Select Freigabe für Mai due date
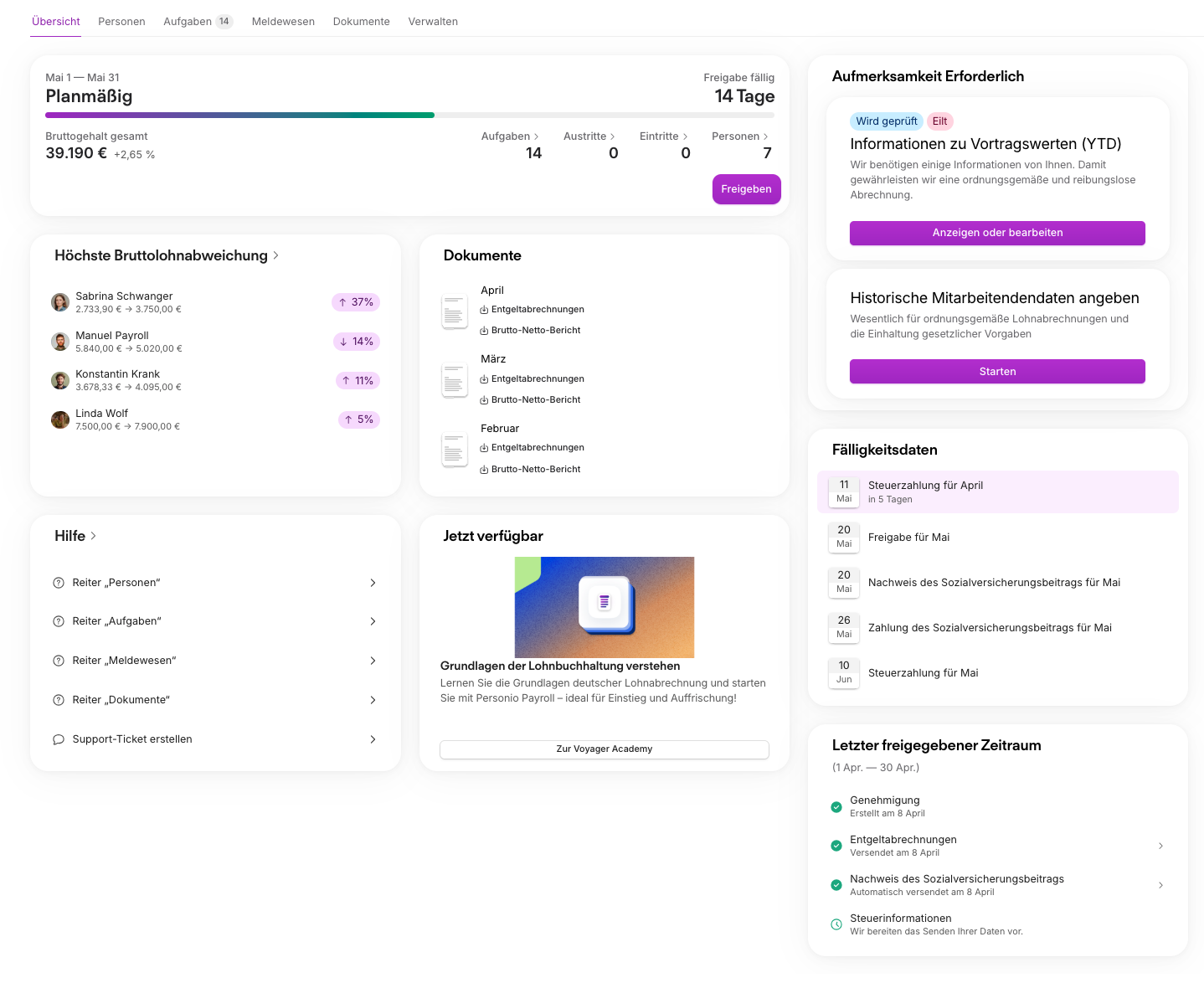1204x983 pixels. (x=998, y=537)
